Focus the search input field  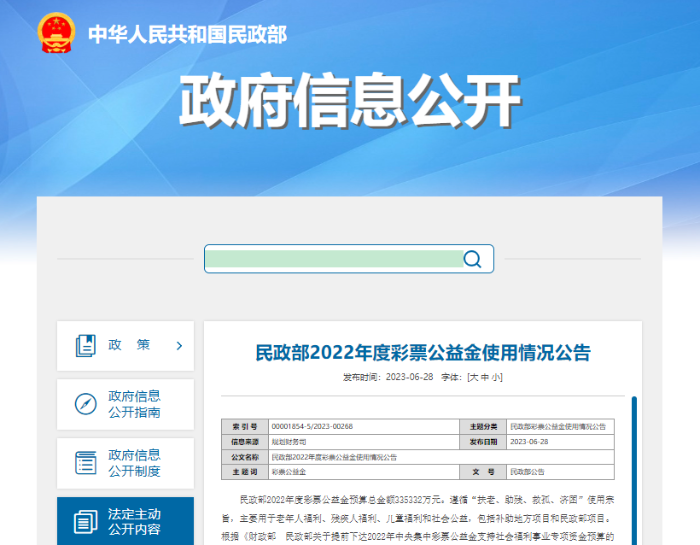[x=334, y=258]
